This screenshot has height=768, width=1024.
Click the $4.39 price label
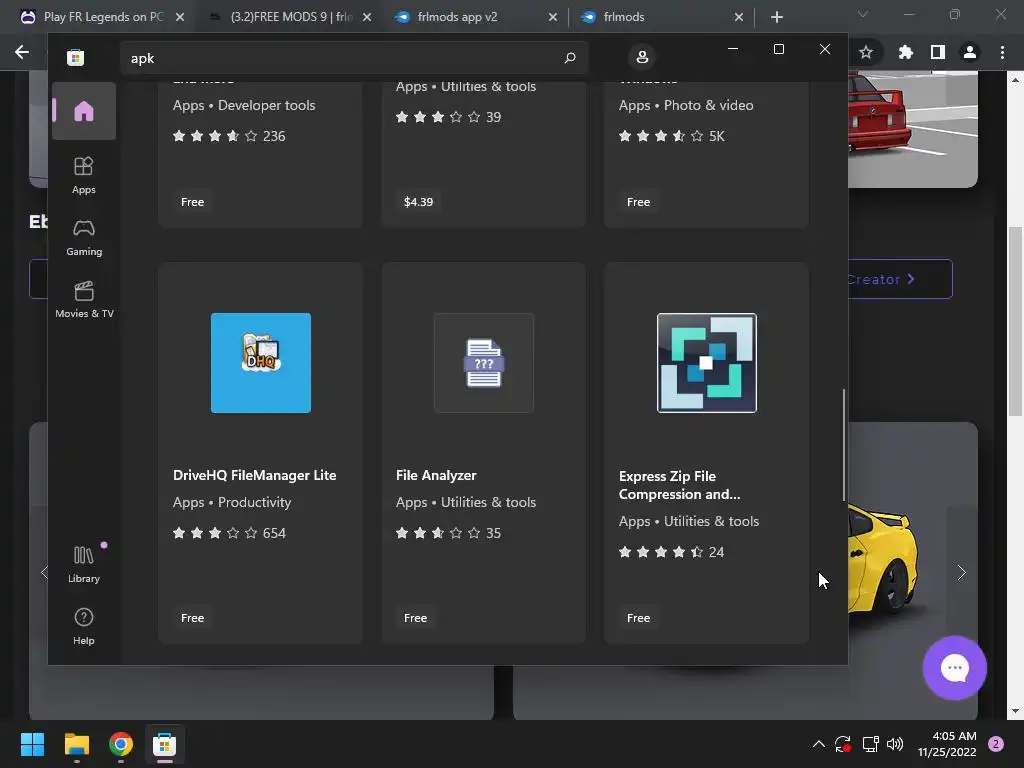point(418,202)
